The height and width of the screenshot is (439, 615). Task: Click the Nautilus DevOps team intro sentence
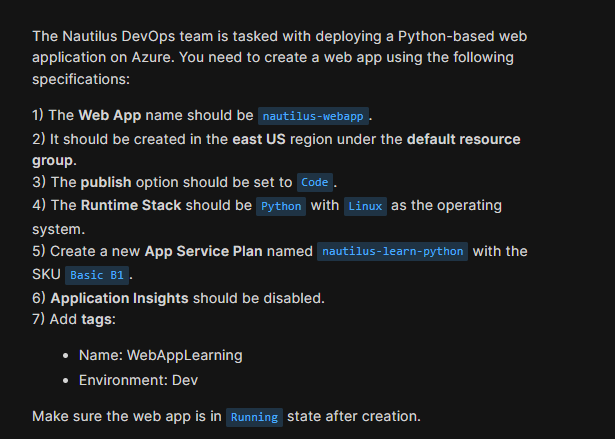(280, 58)
